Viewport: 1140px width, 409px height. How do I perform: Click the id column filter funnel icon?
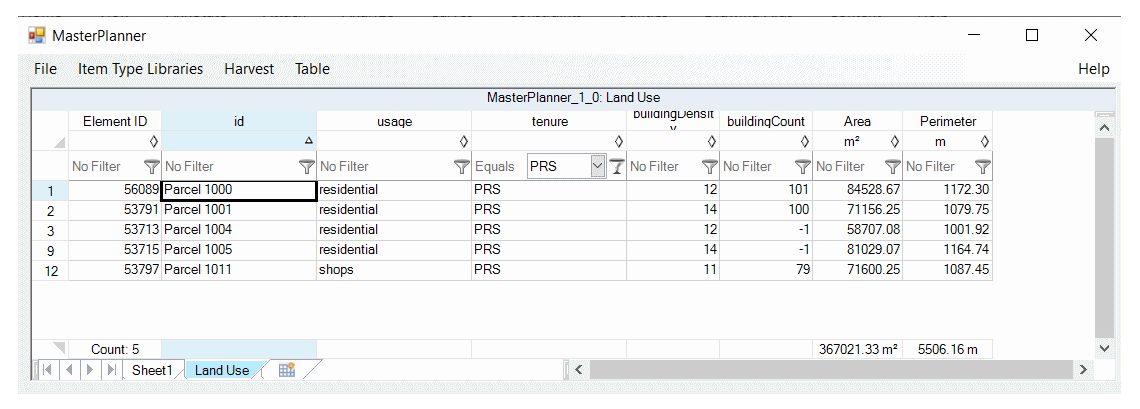pyautogui.click(x=308, y=166)
